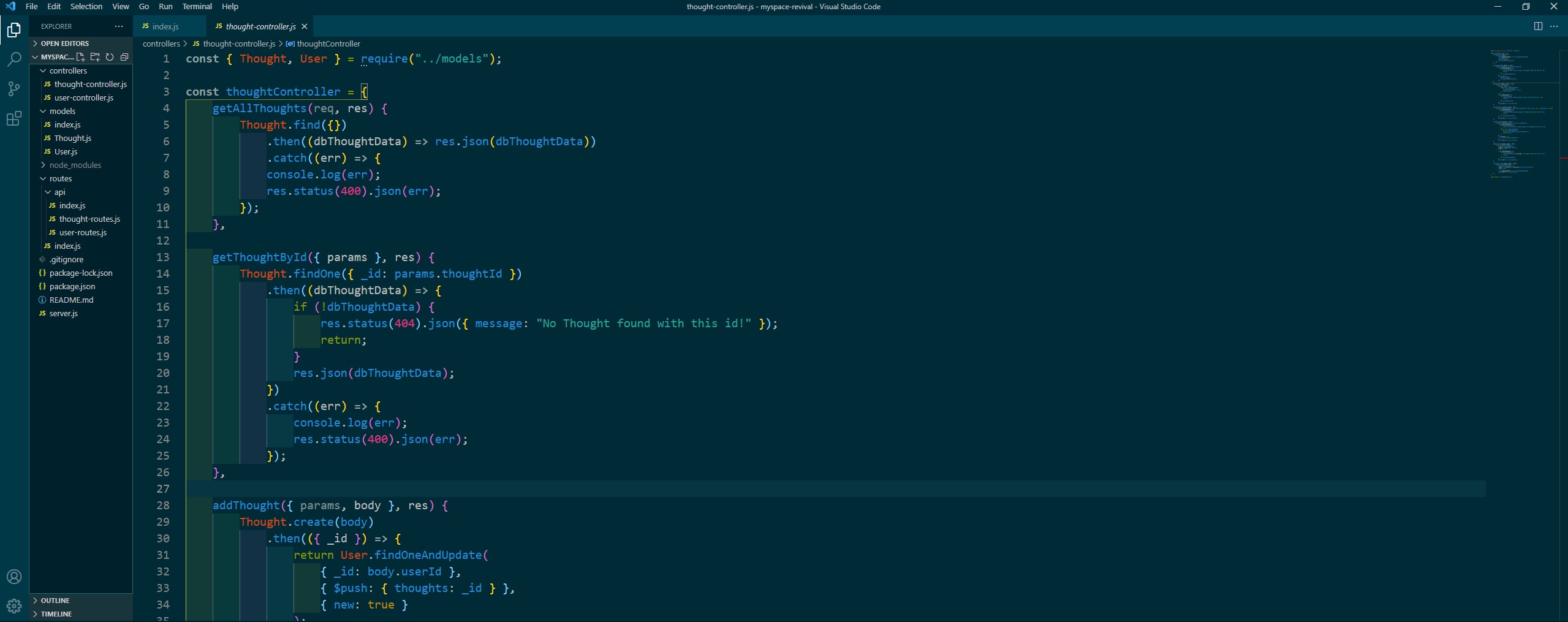The height and width of the screenshot is (622, 1568).
Task: Refresh the explorer file tree
Action: [110, 57]
